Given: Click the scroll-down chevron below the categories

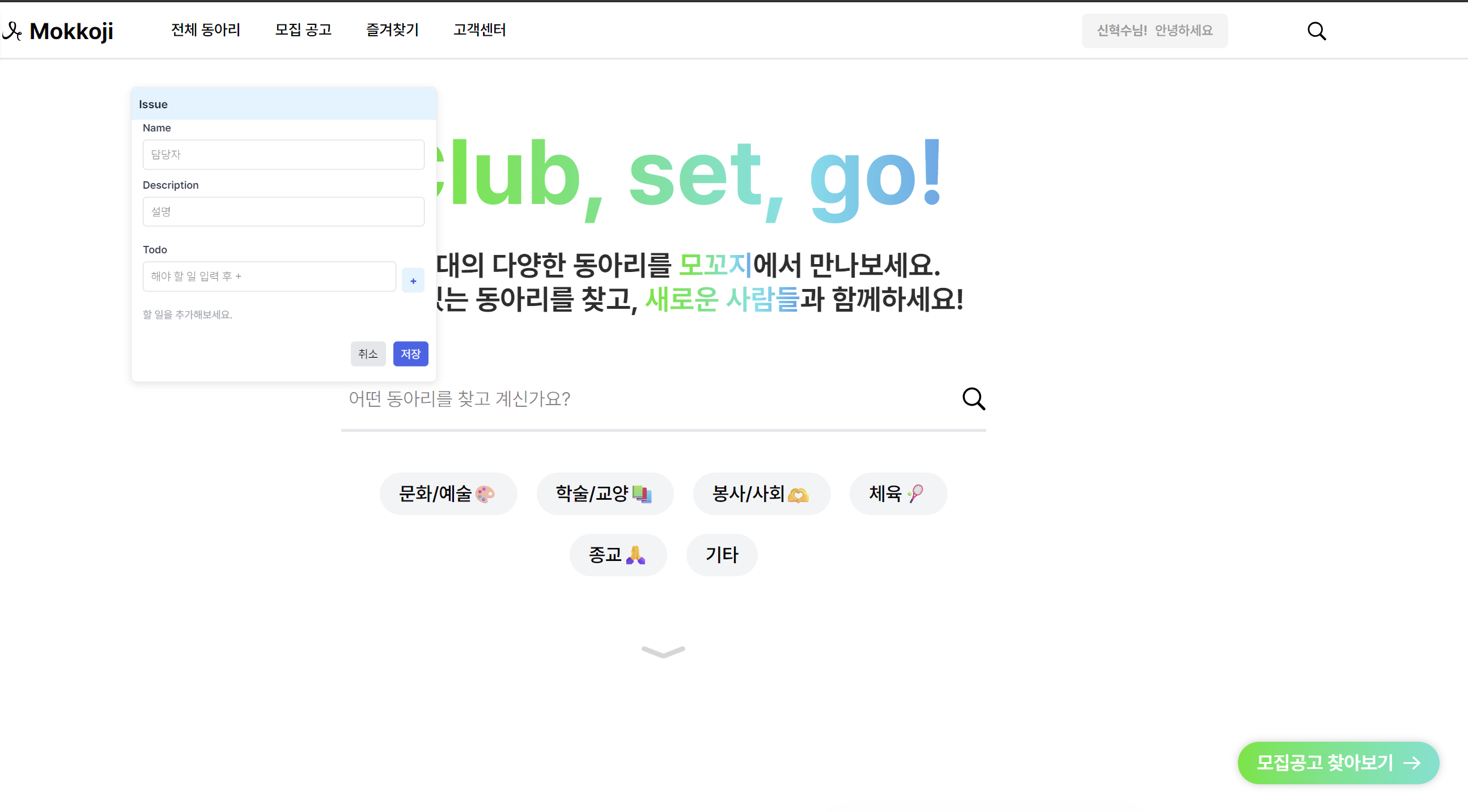Looking at the screenshot, I should pyautogui.click(x=663, y=651).
